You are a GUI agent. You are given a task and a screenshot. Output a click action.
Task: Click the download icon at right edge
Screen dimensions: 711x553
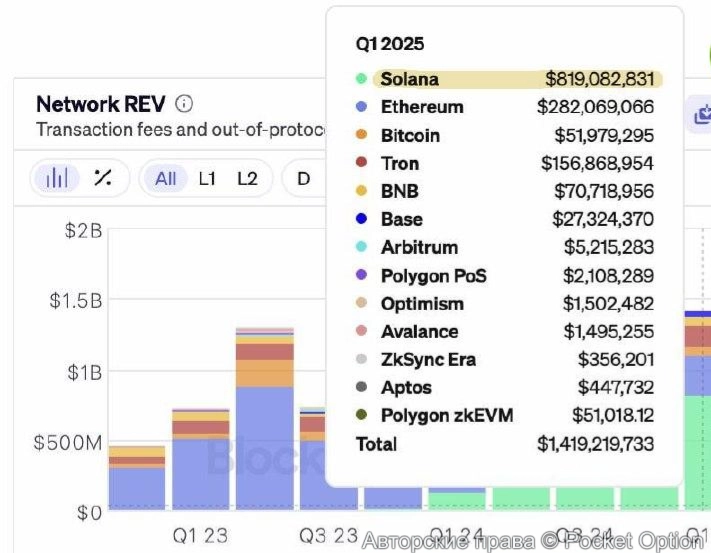[x=702, y=115]
